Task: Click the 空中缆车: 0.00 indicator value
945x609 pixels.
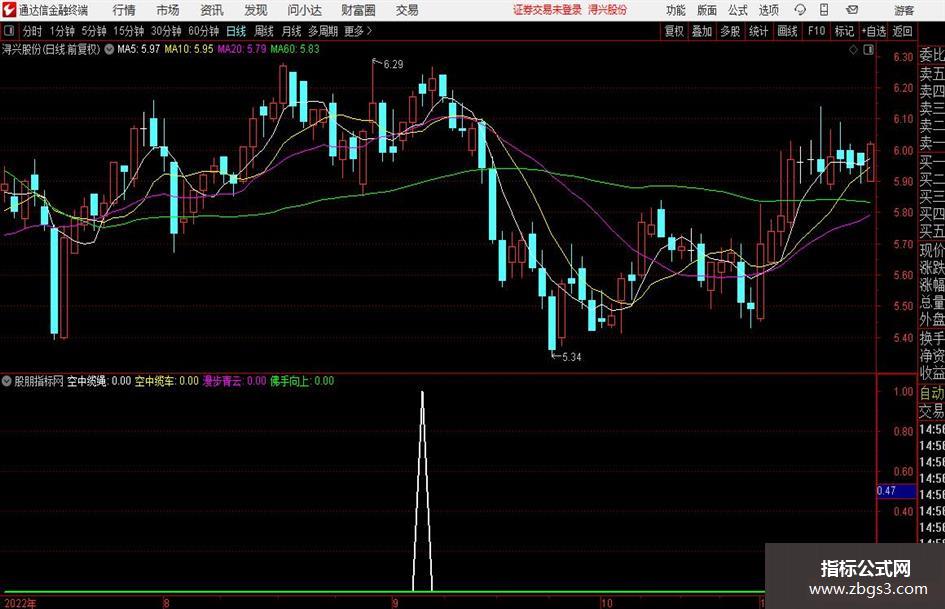Action: tap(166, 381)
